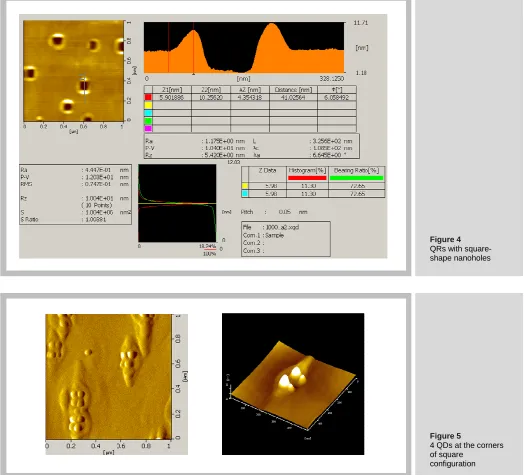524x475 pixels.
Task: Click the 'File' name line in file box
Action: coord(271,227)
